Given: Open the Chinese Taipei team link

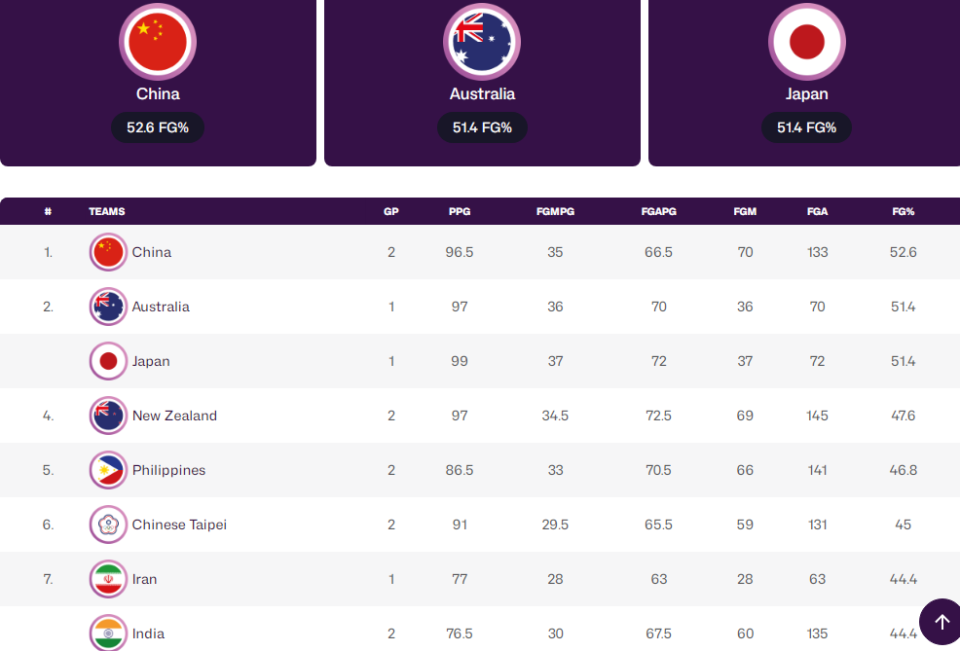Looking at the screenshot, I should 179,524.
